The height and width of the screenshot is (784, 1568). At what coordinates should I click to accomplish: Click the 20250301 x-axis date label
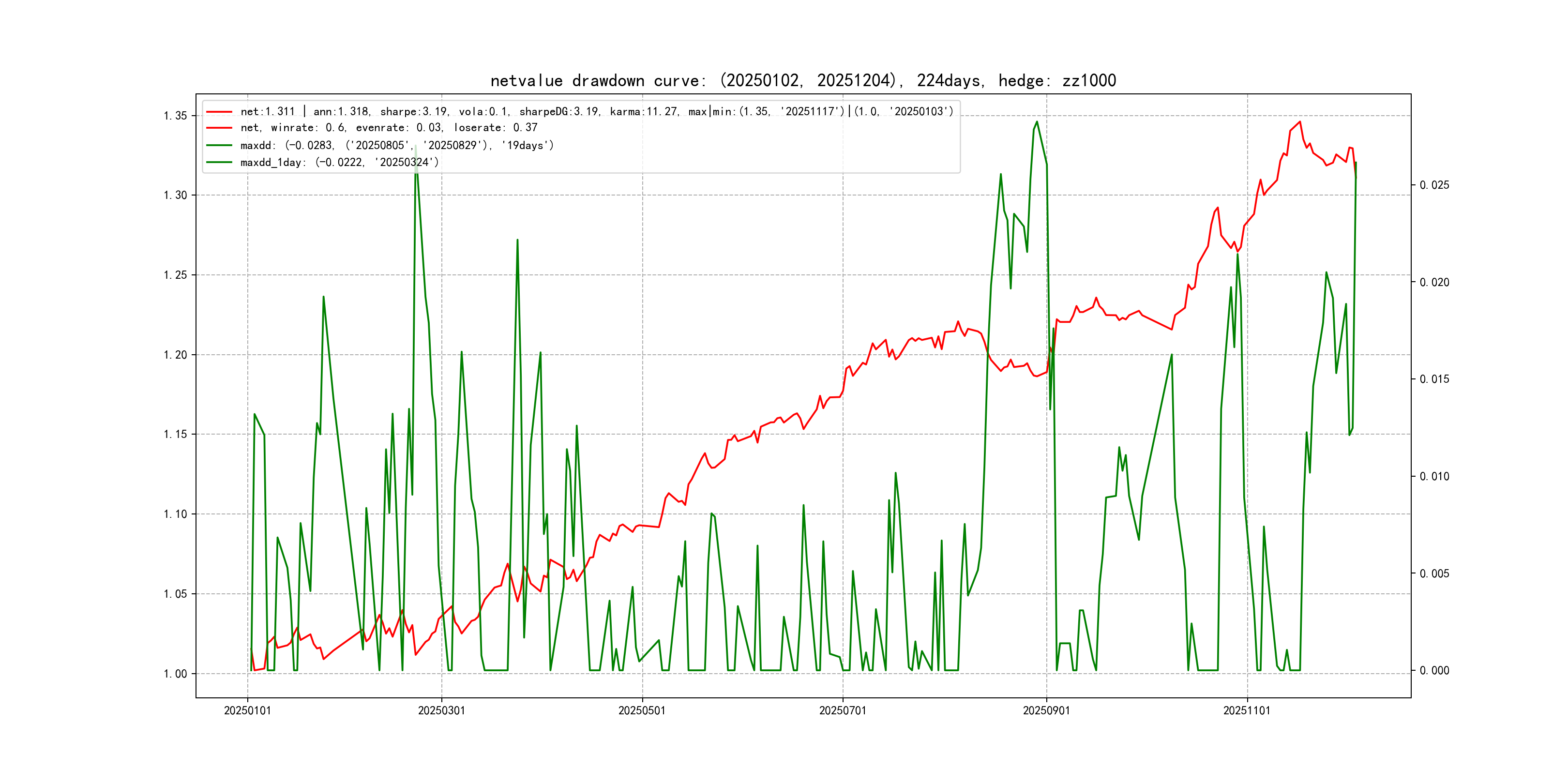point(441,711)
